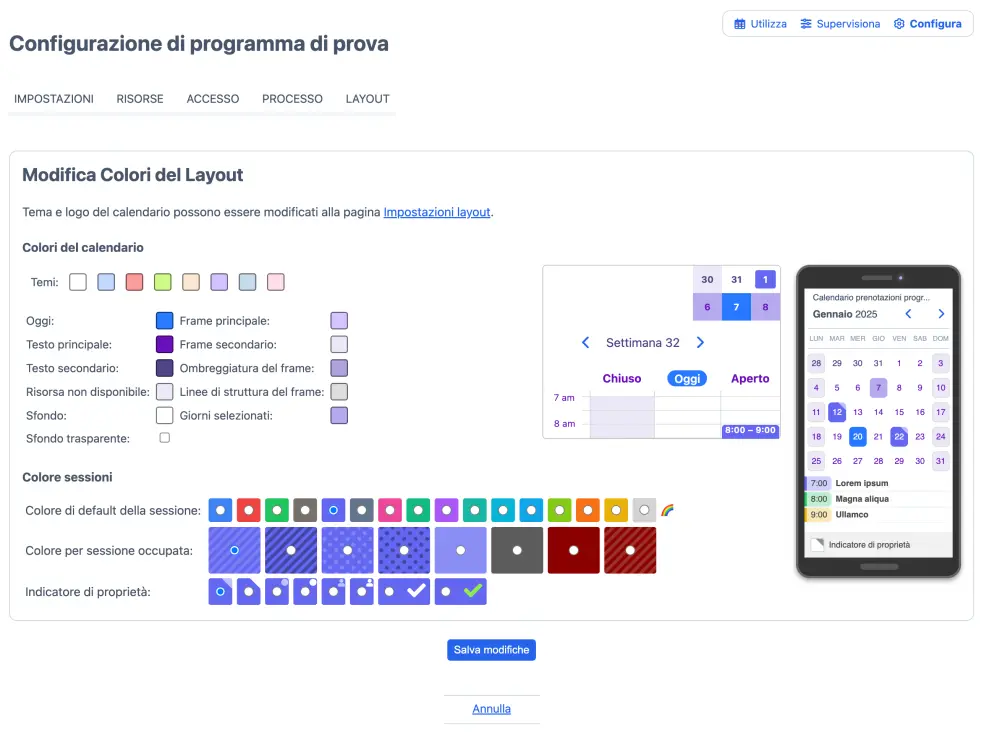
Task: Open the Ullamco 9:00 entry
Action: point(878,515)
